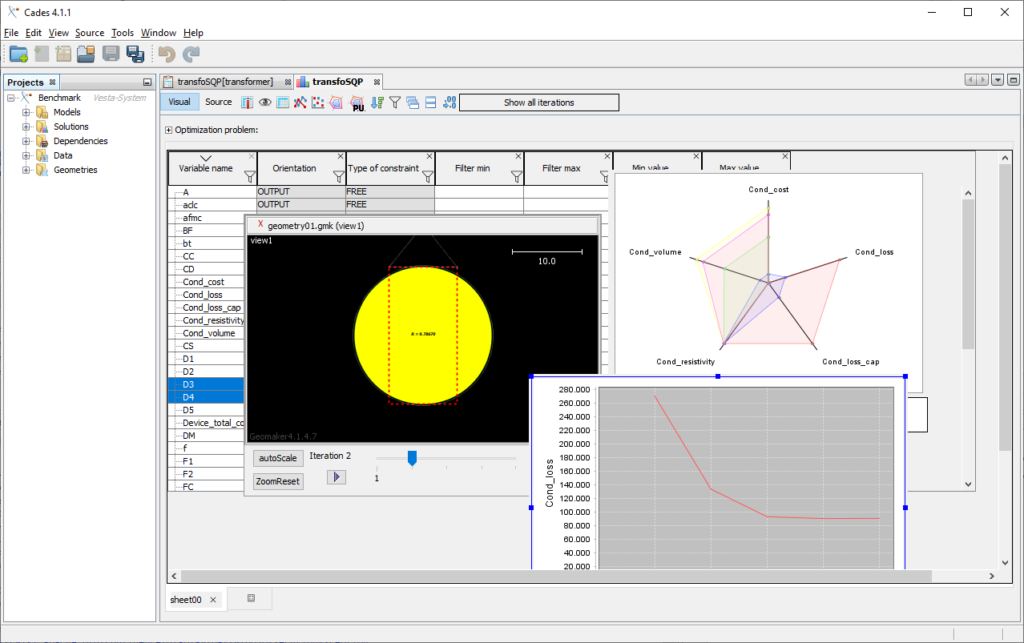Click the single-disk Save toolbar icon

(111, 54)
